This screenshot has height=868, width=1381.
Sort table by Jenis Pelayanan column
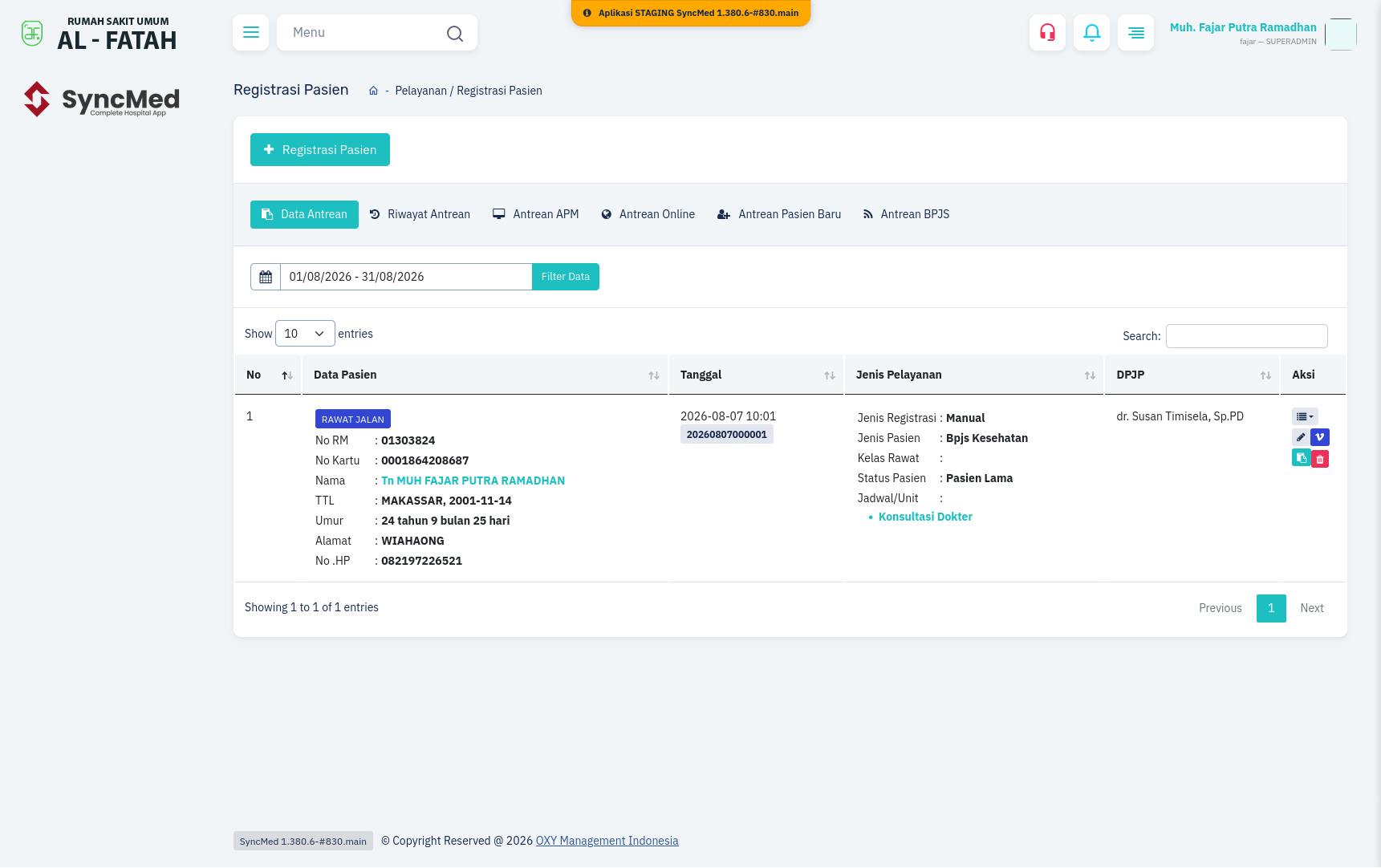coord(974,375)
